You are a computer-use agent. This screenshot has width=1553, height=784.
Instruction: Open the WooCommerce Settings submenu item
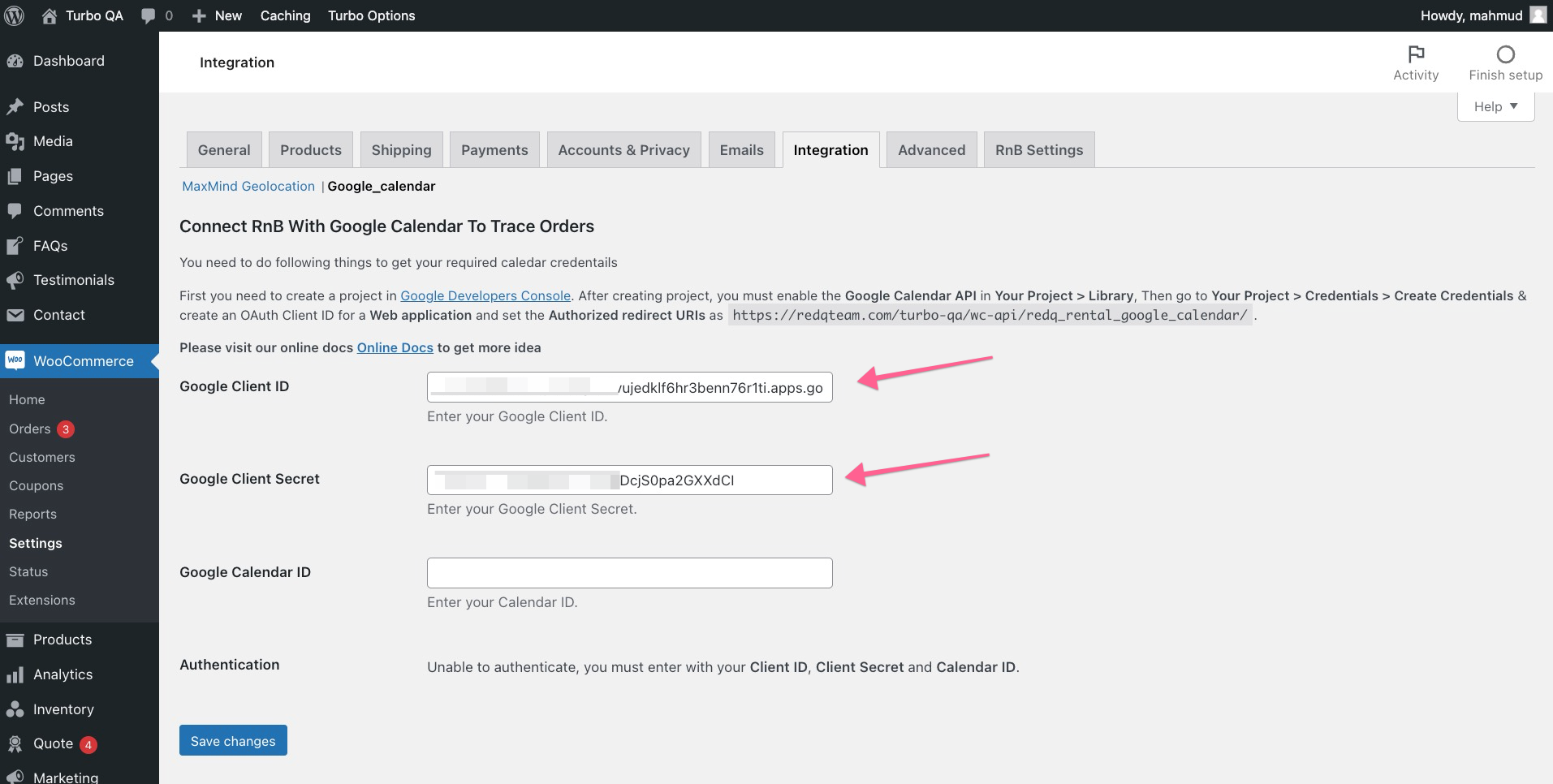[x=36, y=543]
